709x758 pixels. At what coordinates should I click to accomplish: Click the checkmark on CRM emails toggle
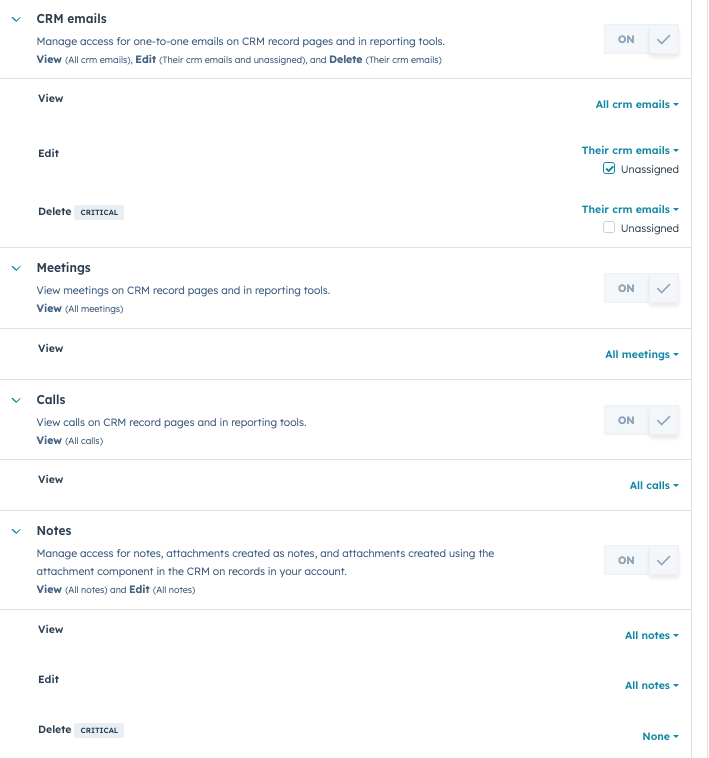(664, 39)
